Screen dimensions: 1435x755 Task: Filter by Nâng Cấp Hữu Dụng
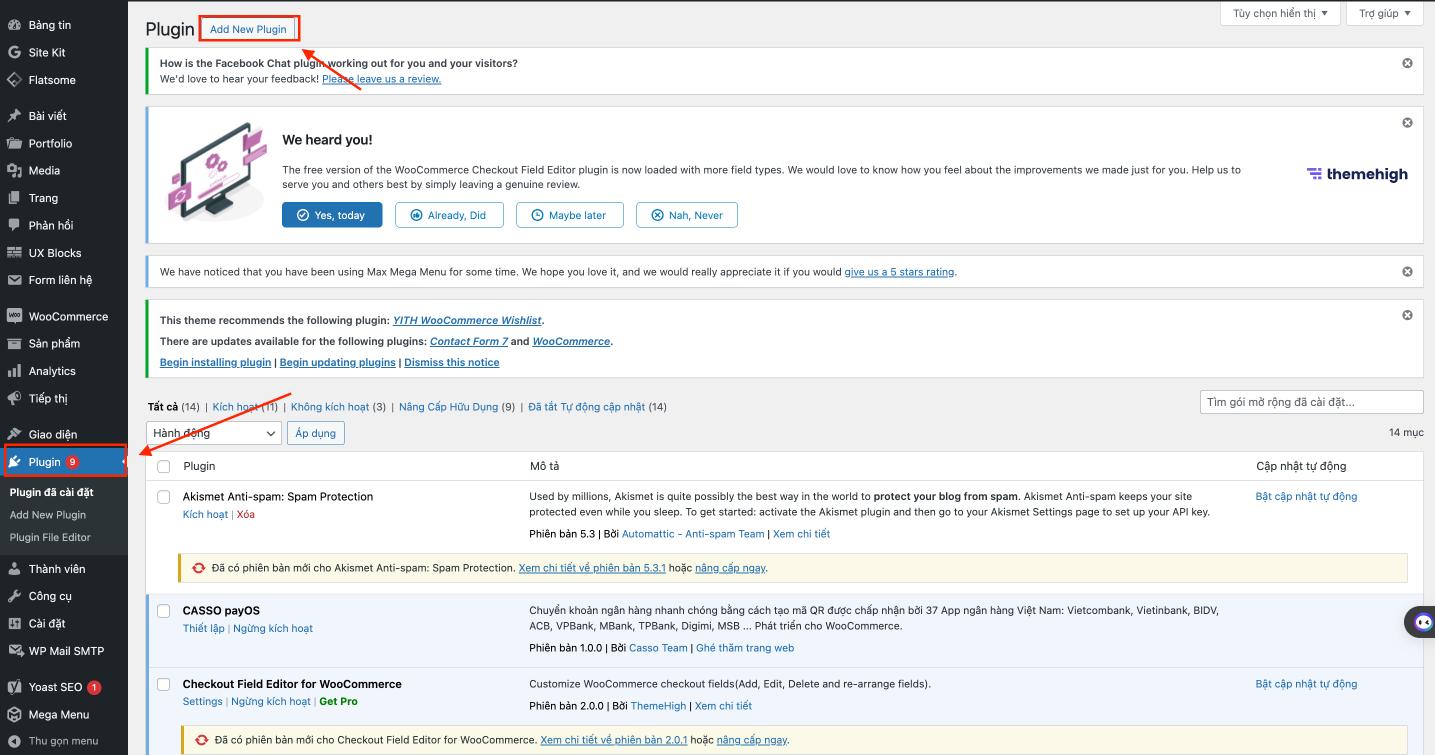click(x=449, y=407)
